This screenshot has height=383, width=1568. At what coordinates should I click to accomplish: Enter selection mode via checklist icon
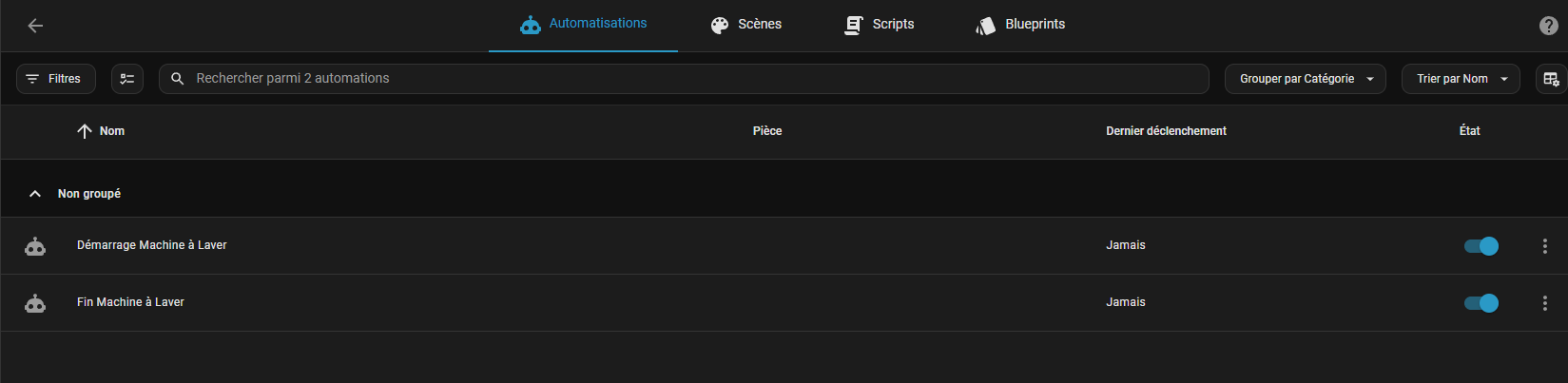pyautogui.click(x=127, y=79)
